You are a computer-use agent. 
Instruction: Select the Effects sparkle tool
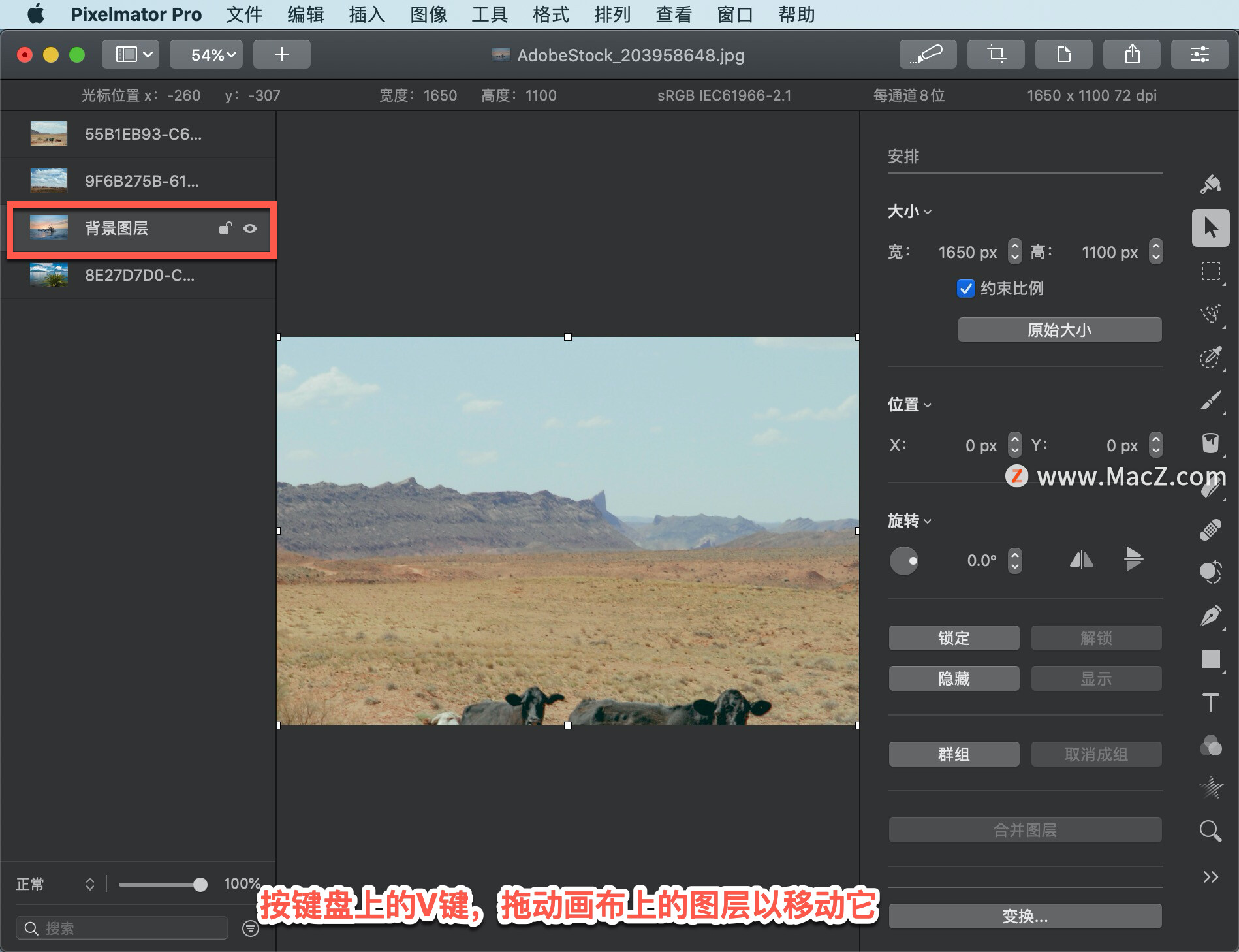pyautogui.click(x=1210, y=787)
